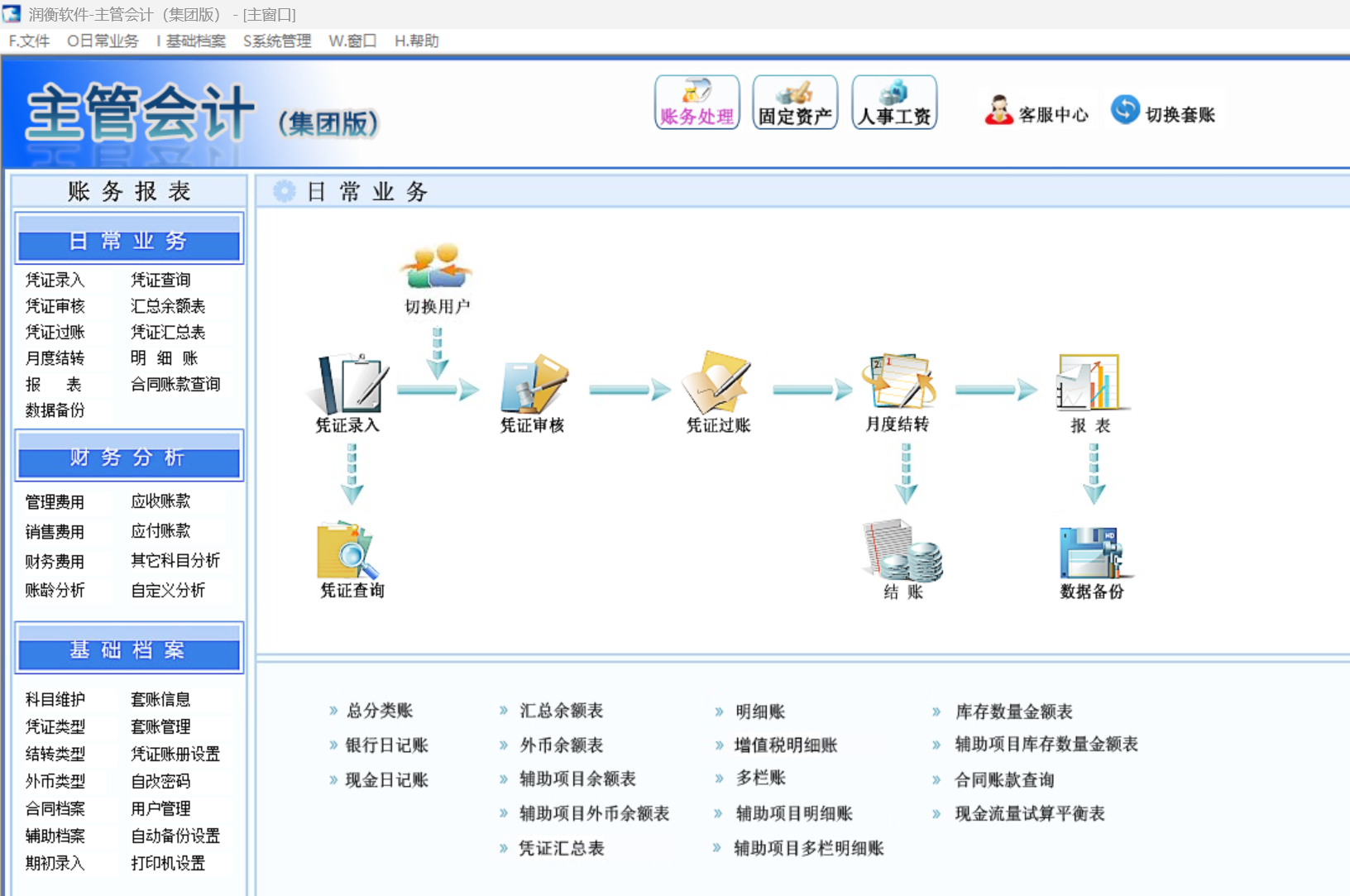Open 现金流量试算平衡表 link
This screenshot has width=1350, height=896.
pyautogui.click(x=1030, y=814)
